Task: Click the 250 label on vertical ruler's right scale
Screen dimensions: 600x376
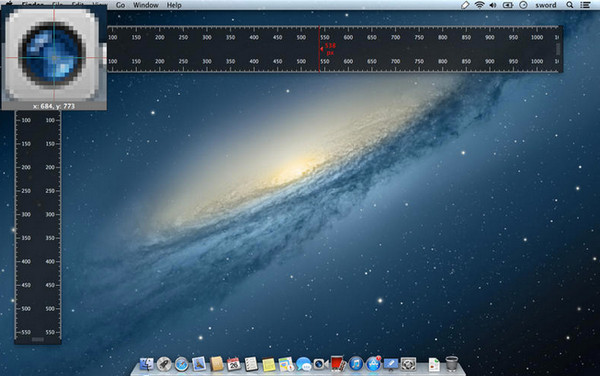Action: click(x=50, y=191)
